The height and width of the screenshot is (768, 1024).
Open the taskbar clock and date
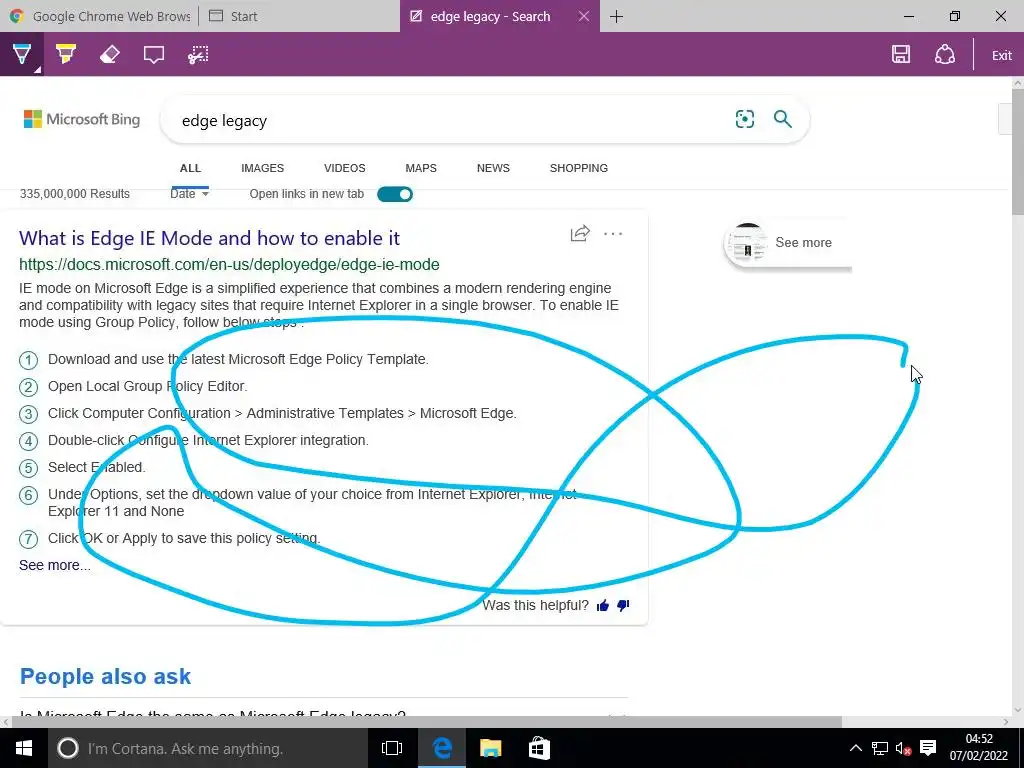[x=979, y=748]
